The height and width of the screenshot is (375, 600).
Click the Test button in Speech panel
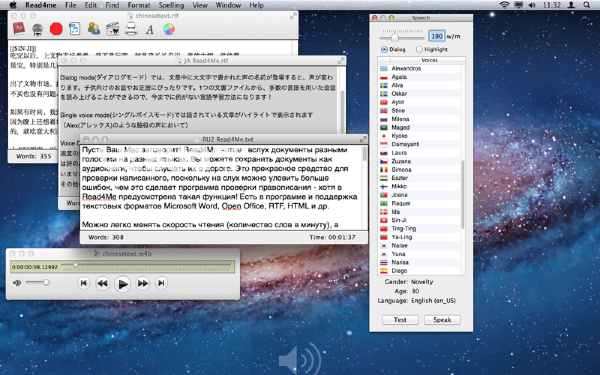coord(400,320)
